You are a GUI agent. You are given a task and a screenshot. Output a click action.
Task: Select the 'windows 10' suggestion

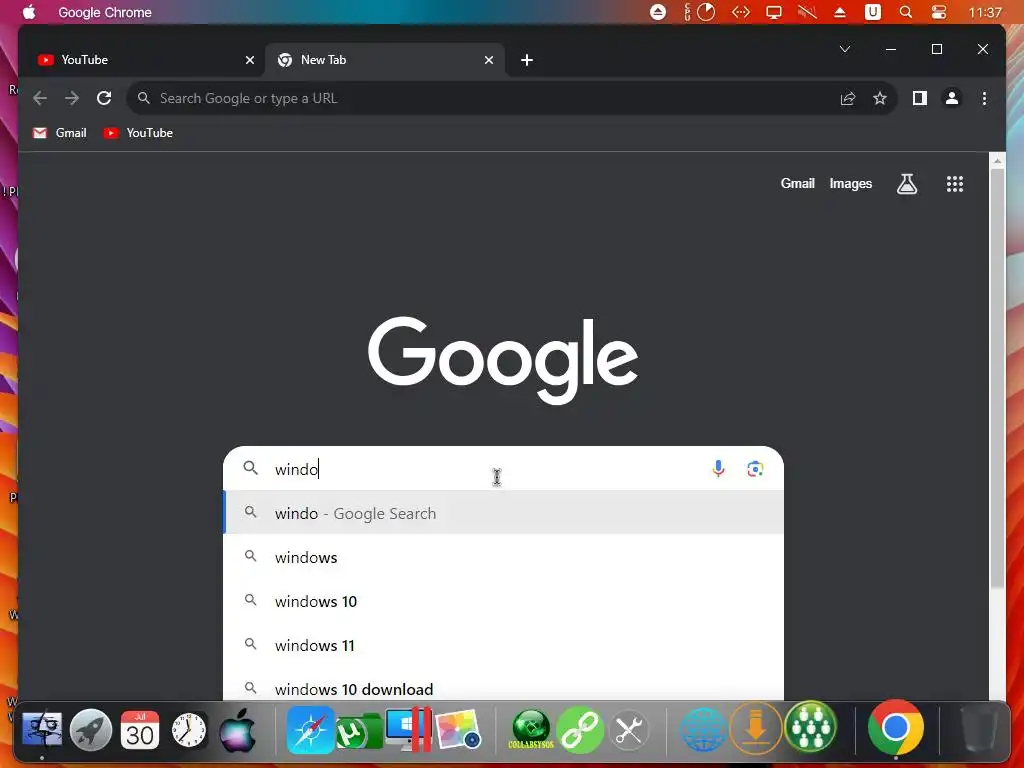point(503,601)
